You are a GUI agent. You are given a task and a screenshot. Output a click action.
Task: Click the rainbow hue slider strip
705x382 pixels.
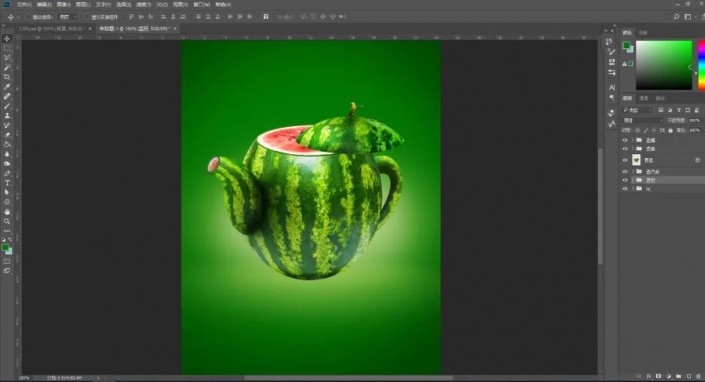[701, 65]
